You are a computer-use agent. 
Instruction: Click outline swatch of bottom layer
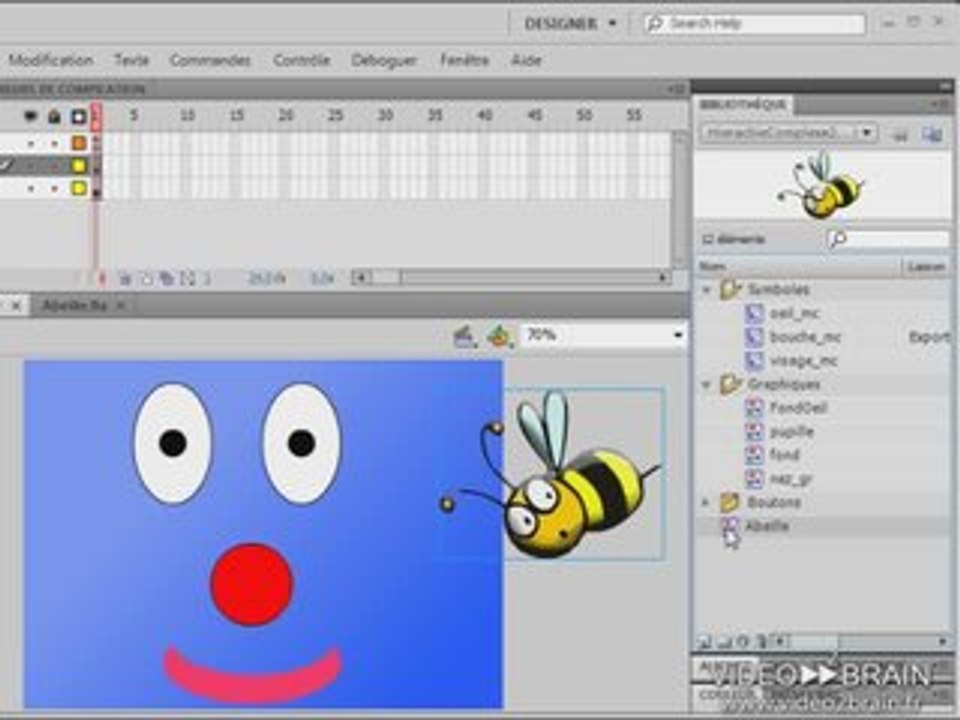coord(79,189)
